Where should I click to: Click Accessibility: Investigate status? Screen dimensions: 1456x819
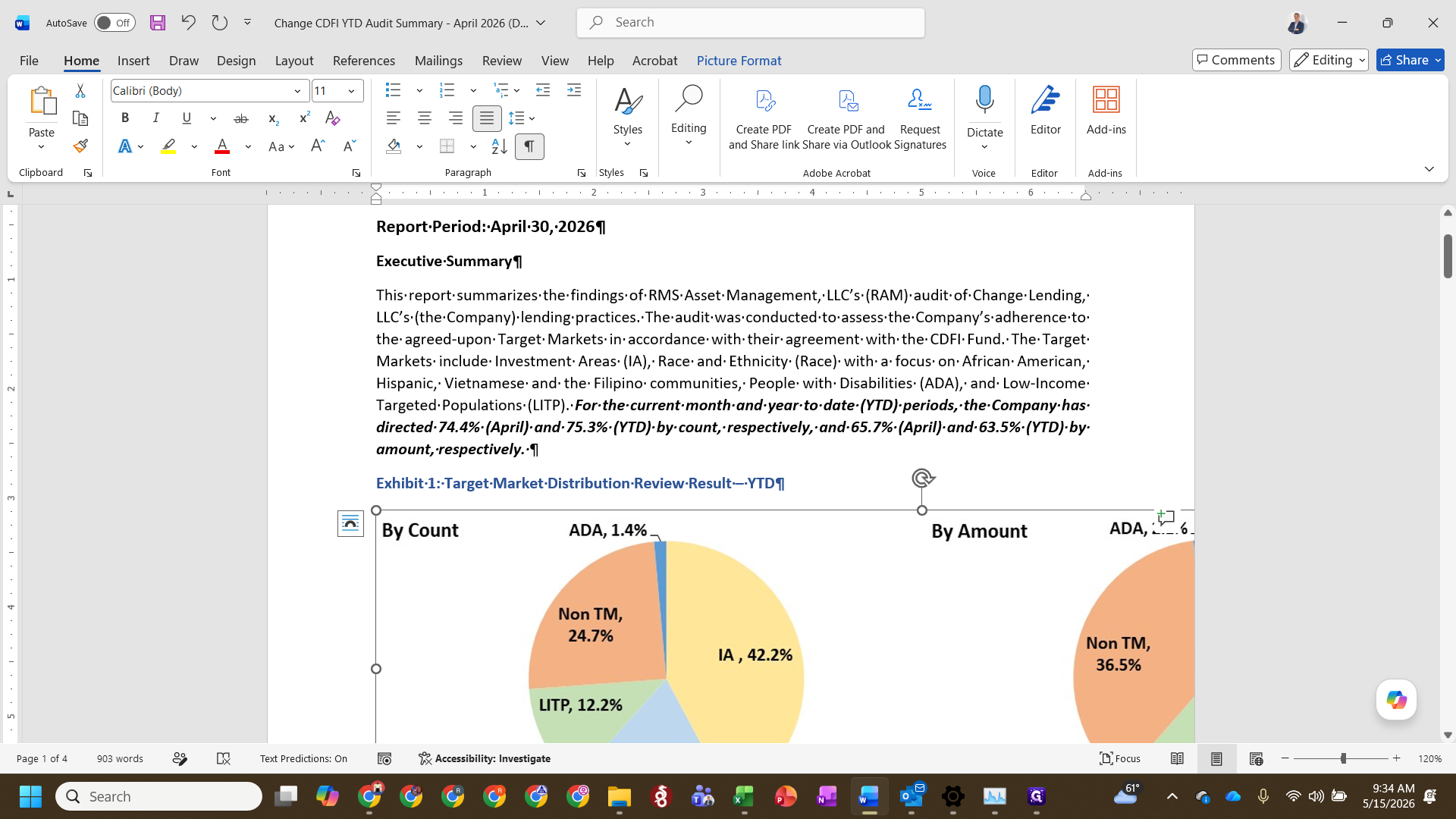point(485,758)
